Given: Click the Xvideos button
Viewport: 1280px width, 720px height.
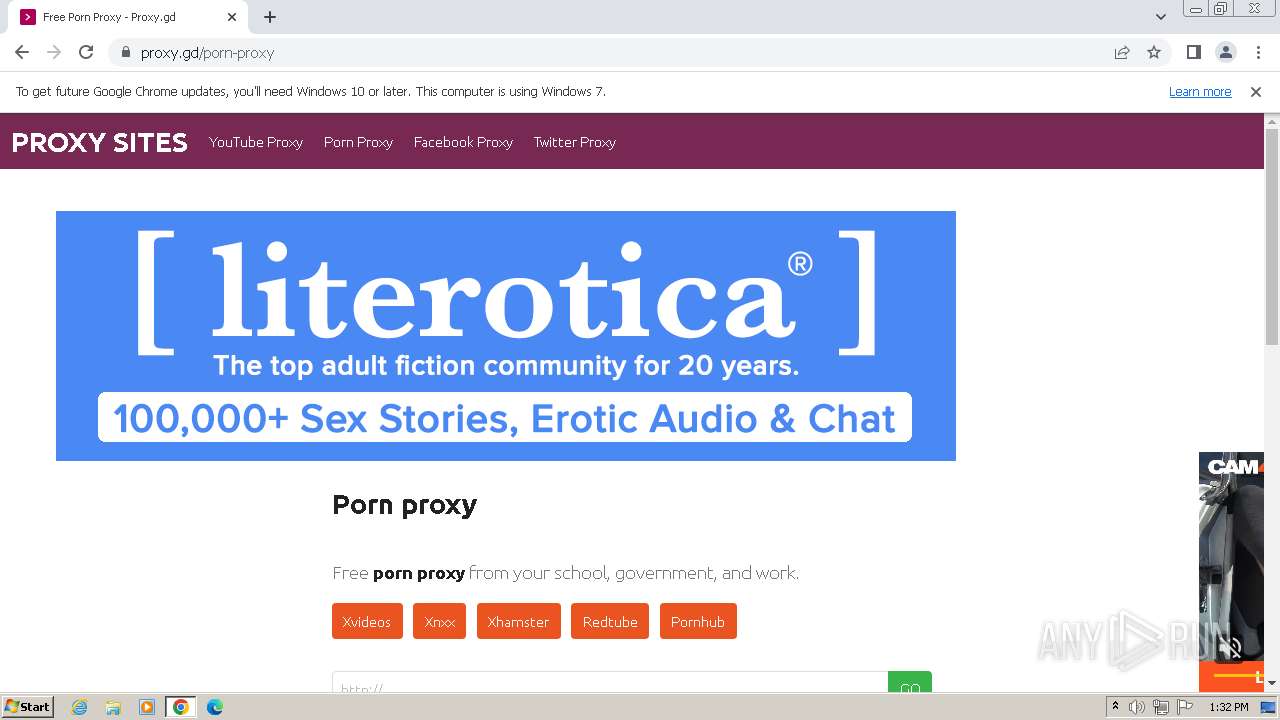Looking at the screenshot, I should click(x=367, y=621).
